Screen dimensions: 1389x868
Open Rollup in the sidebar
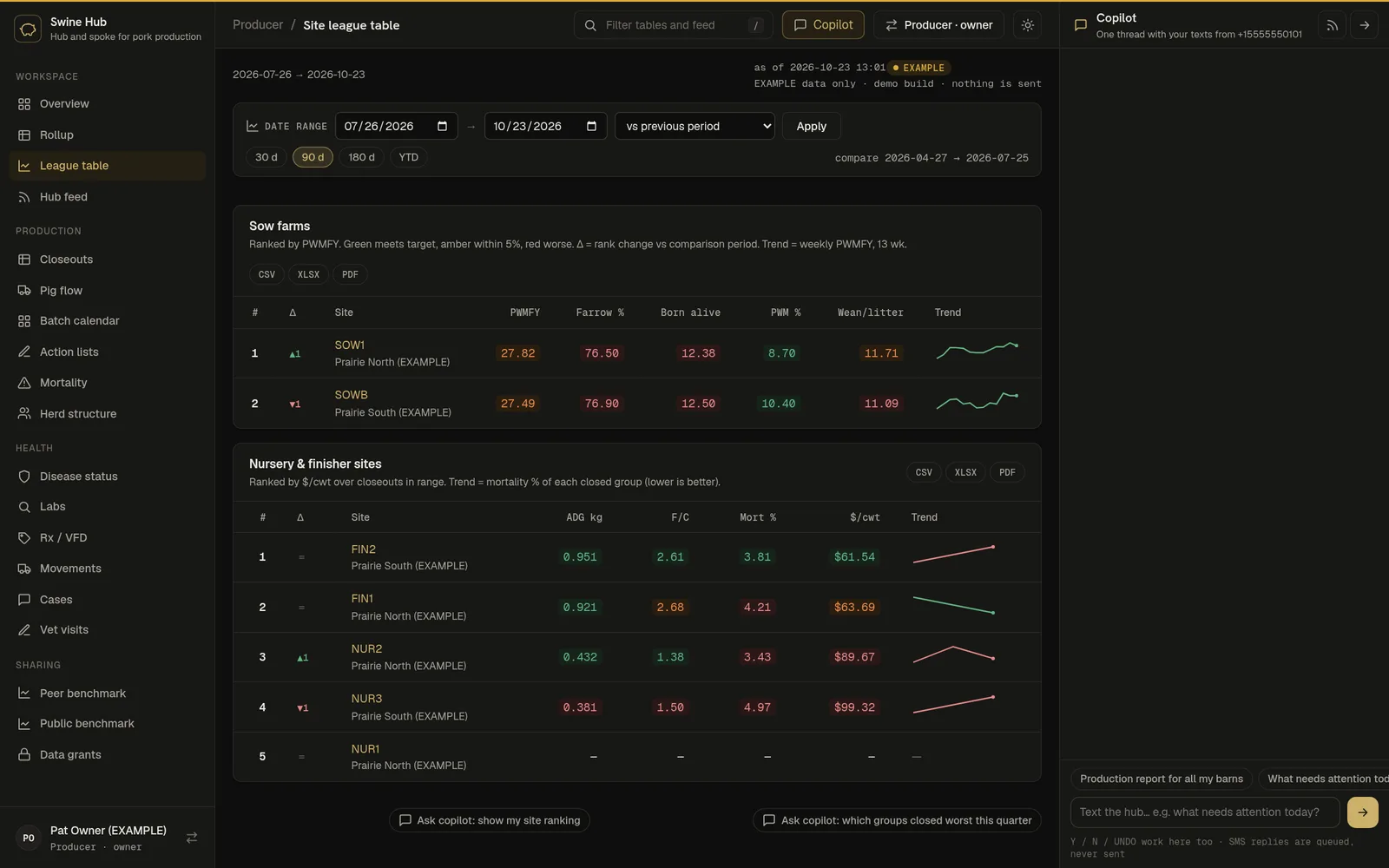point(108,135)
